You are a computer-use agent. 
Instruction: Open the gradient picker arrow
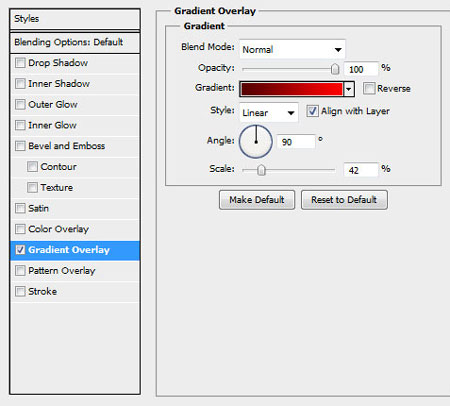(349, 89)
